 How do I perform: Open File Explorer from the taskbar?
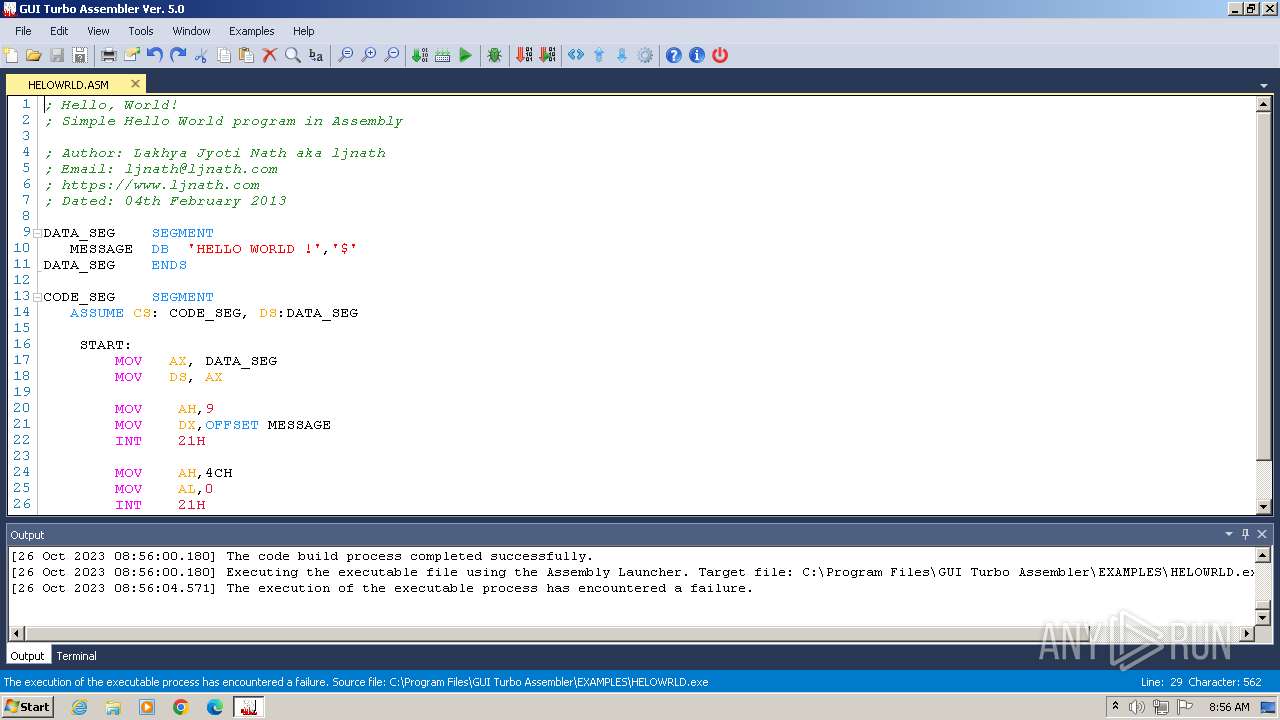tap(113, 707)
